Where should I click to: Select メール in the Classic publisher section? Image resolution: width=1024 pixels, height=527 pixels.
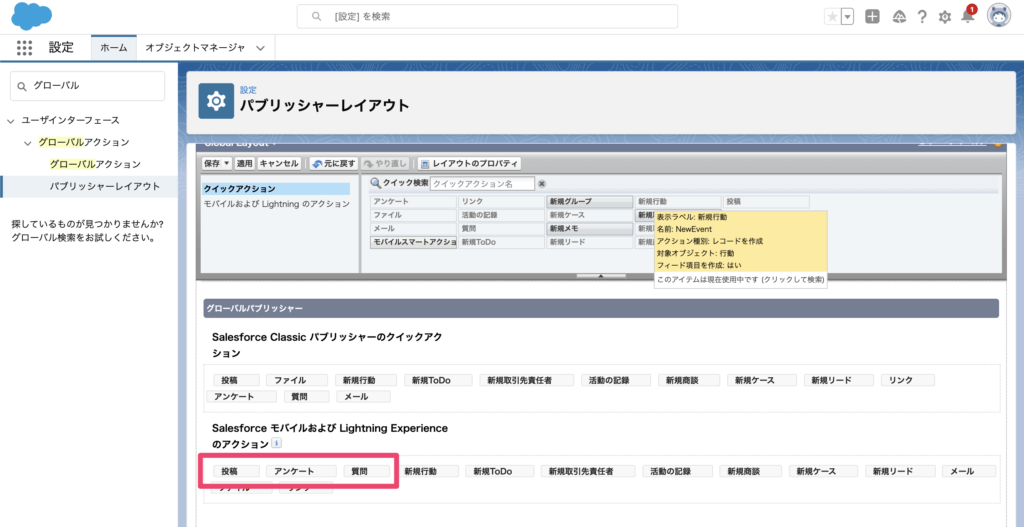[363, 396]
